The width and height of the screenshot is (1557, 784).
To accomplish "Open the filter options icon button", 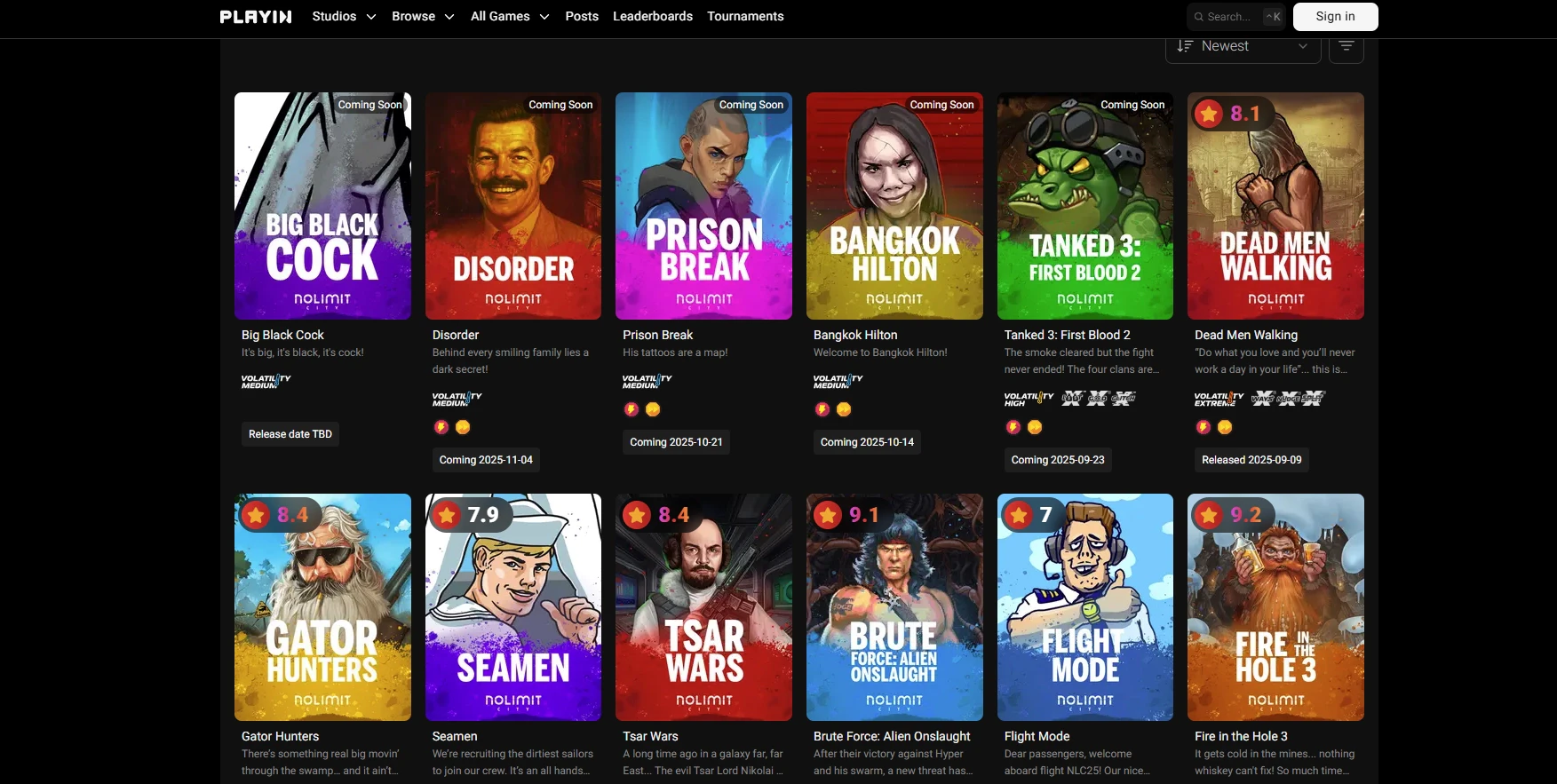I will click(x=1346, y=46).
